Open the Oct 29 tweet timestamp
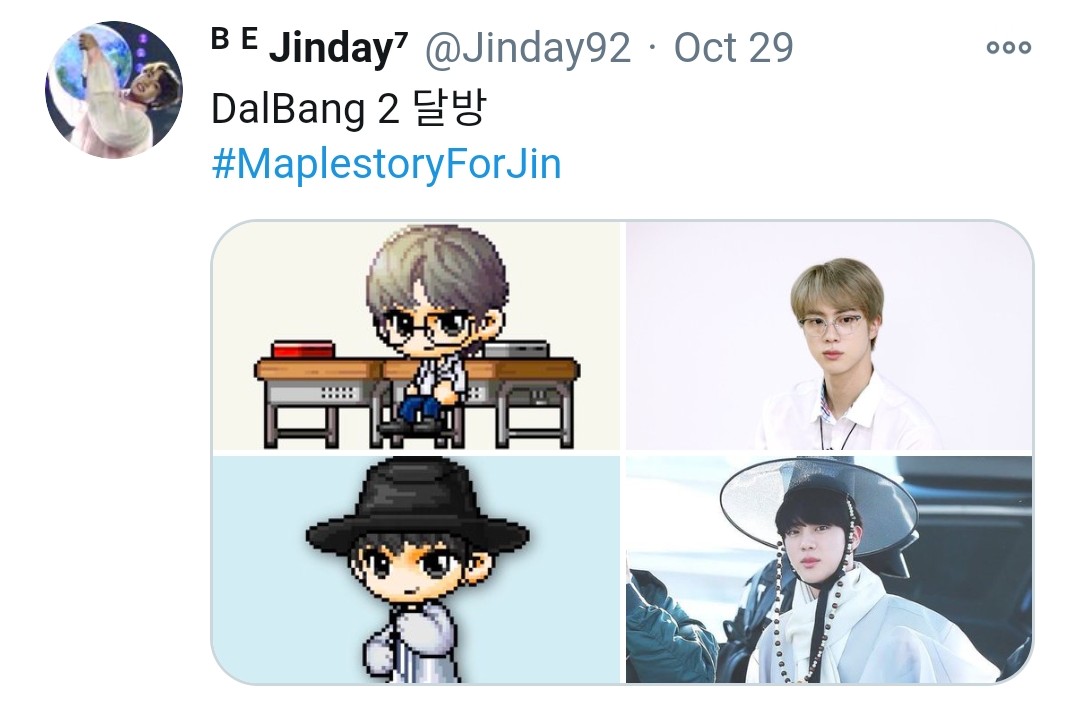The width and height of the screenshot is (1080, 708). (734, 48)
